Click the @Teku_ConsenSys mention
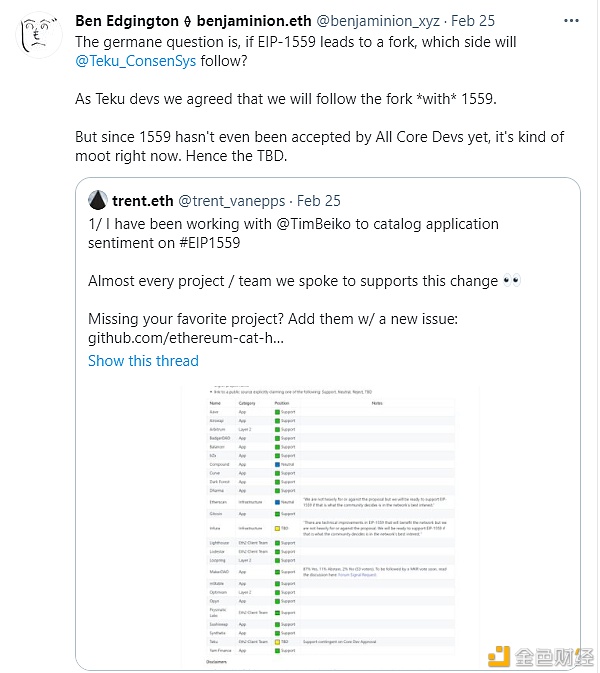 tap(136, 61)
